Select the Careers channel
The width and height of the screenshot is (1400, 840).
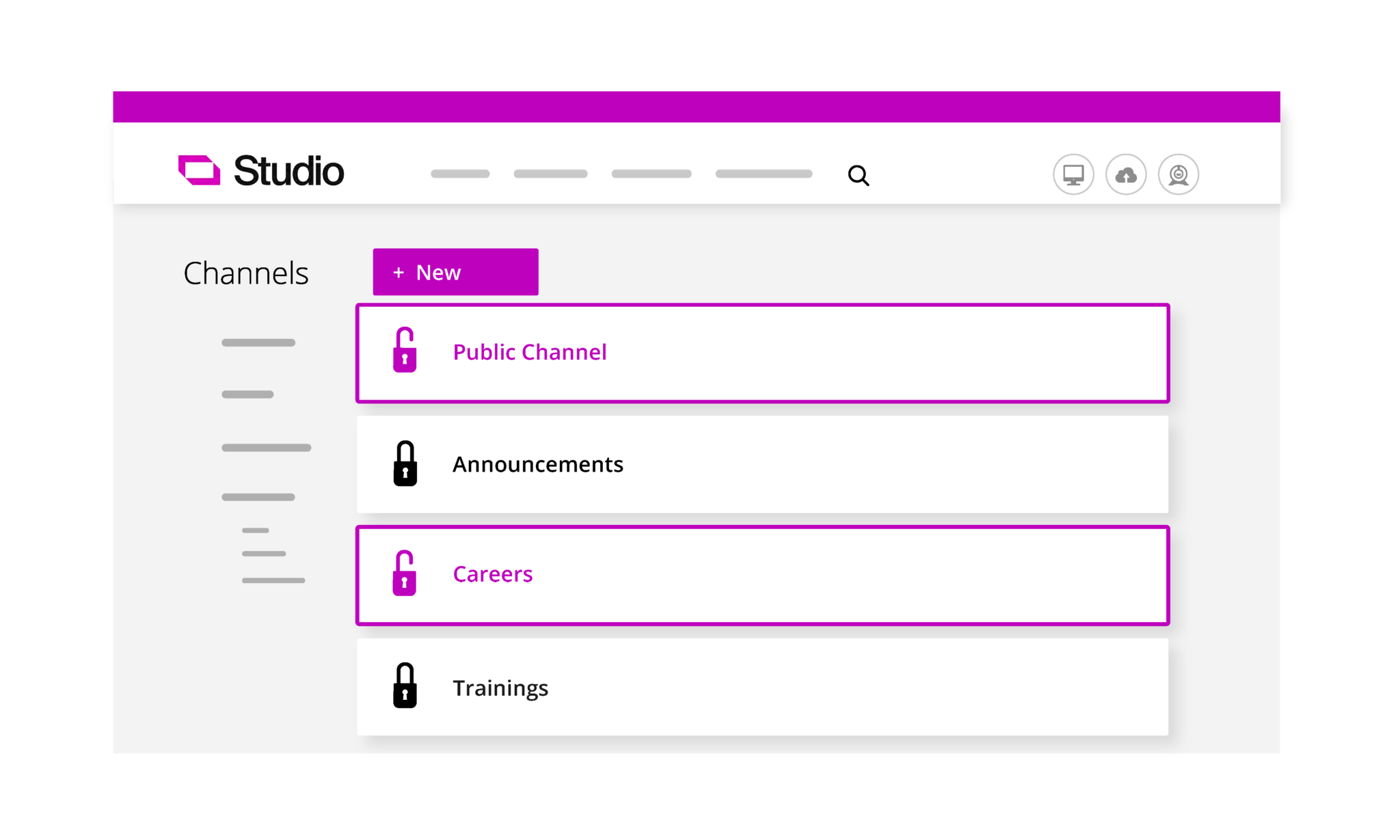pyautogui.click(x=762, y=575)
